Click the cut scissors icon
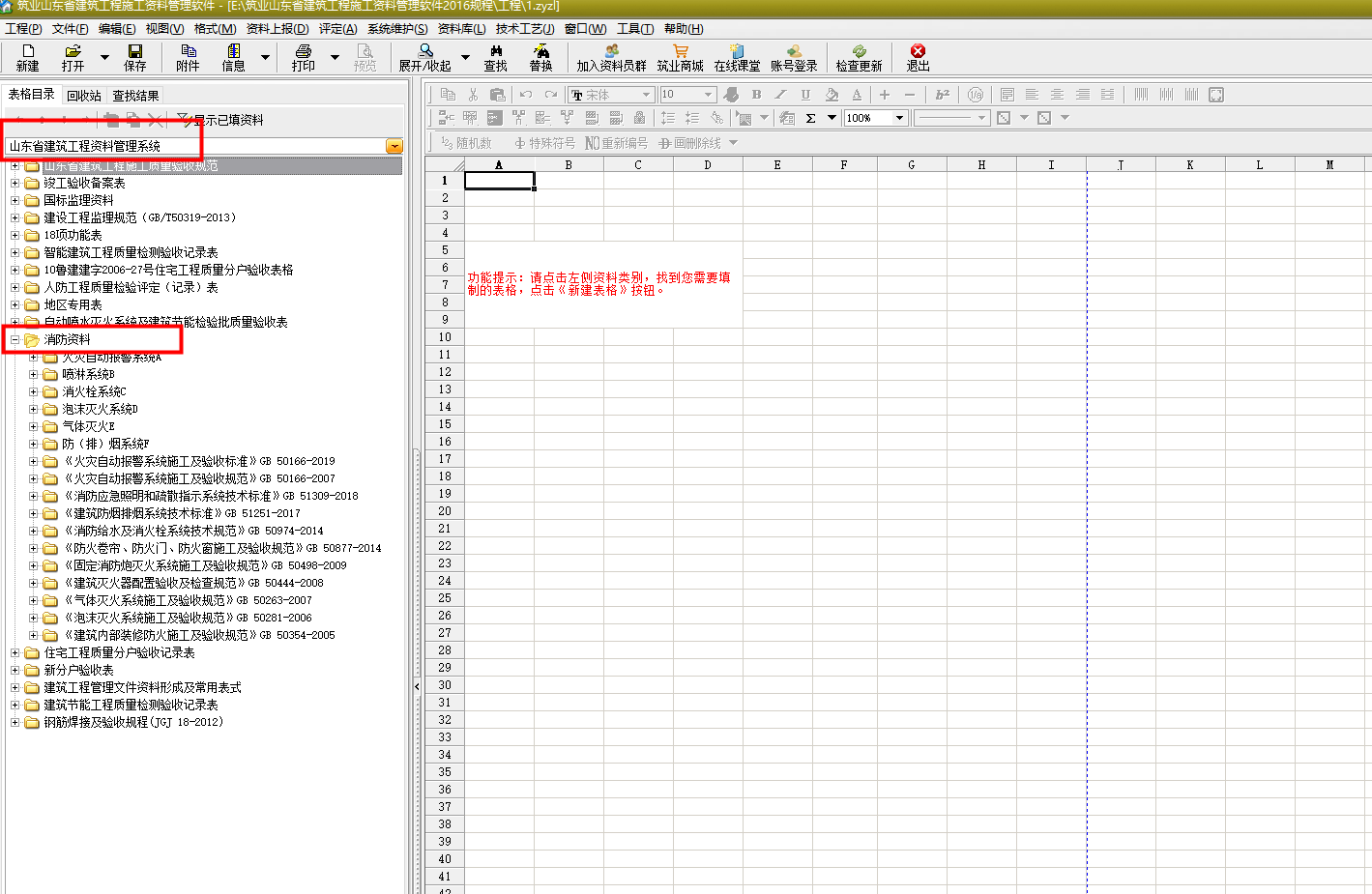The image size is (1372, 894). [473, 95]
